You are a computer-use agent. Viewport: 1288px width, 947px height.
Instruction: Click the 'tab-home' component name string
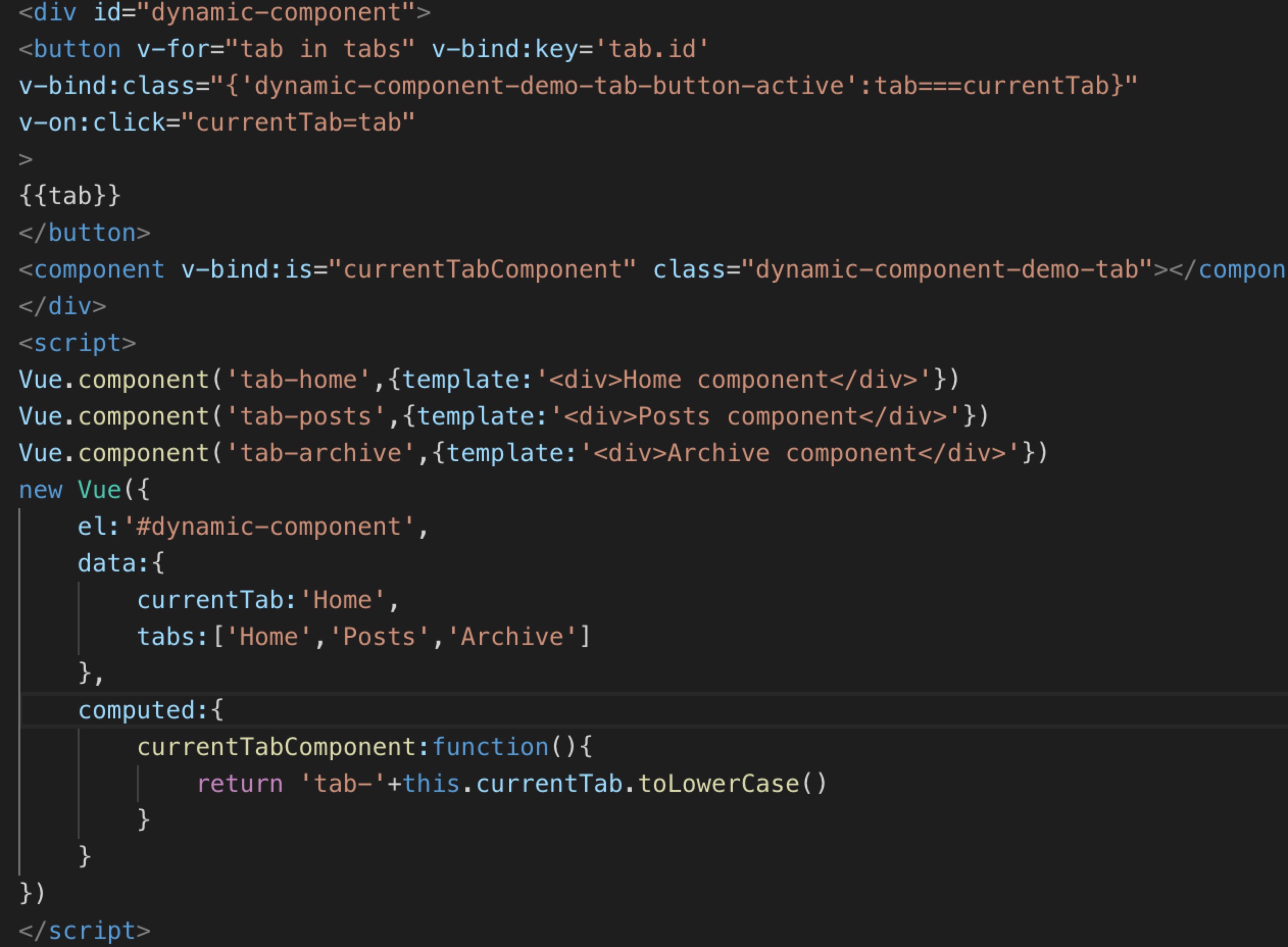[x=299, y=380]
